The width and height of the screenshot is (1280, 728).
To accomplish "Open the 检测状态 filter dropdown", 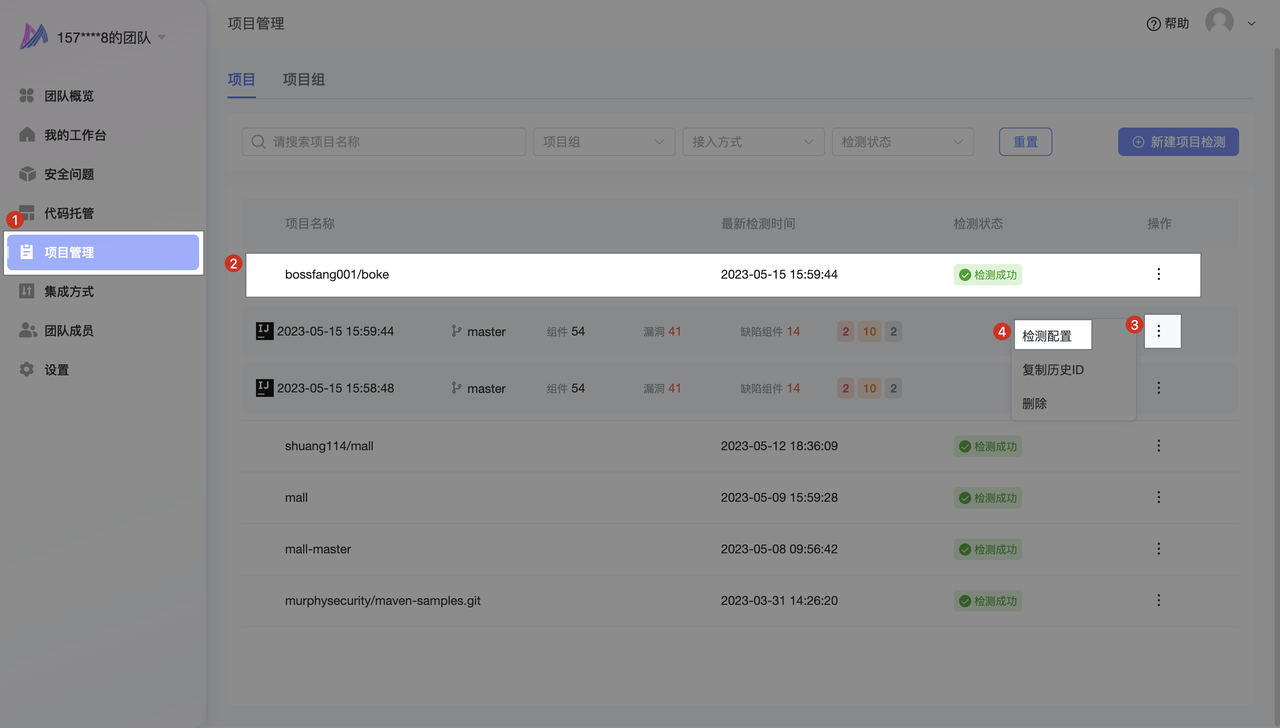I will (902, 142).
